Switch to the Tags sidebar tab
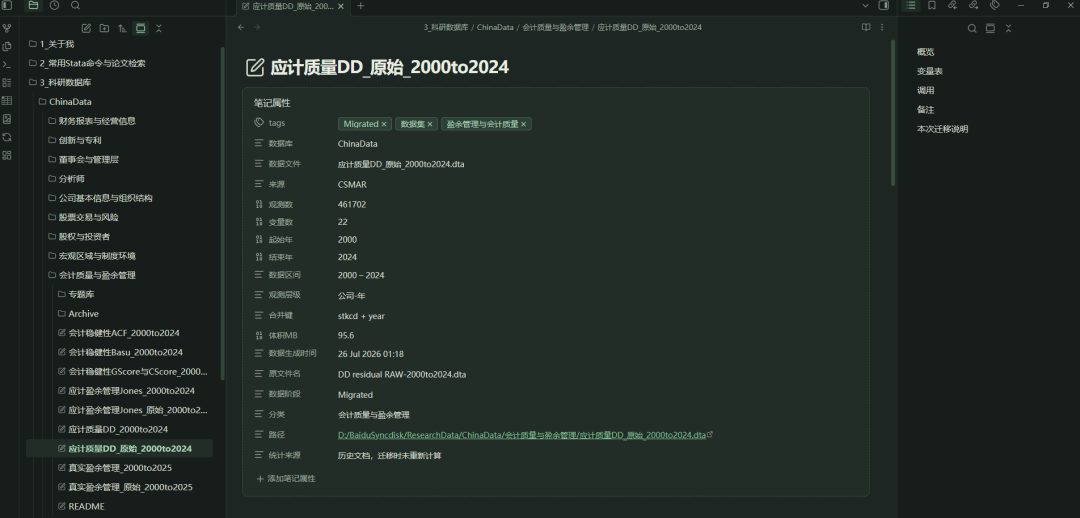The height and width of the screenshot is (518, 1080). pyautogui.click(x=995, y=6)
